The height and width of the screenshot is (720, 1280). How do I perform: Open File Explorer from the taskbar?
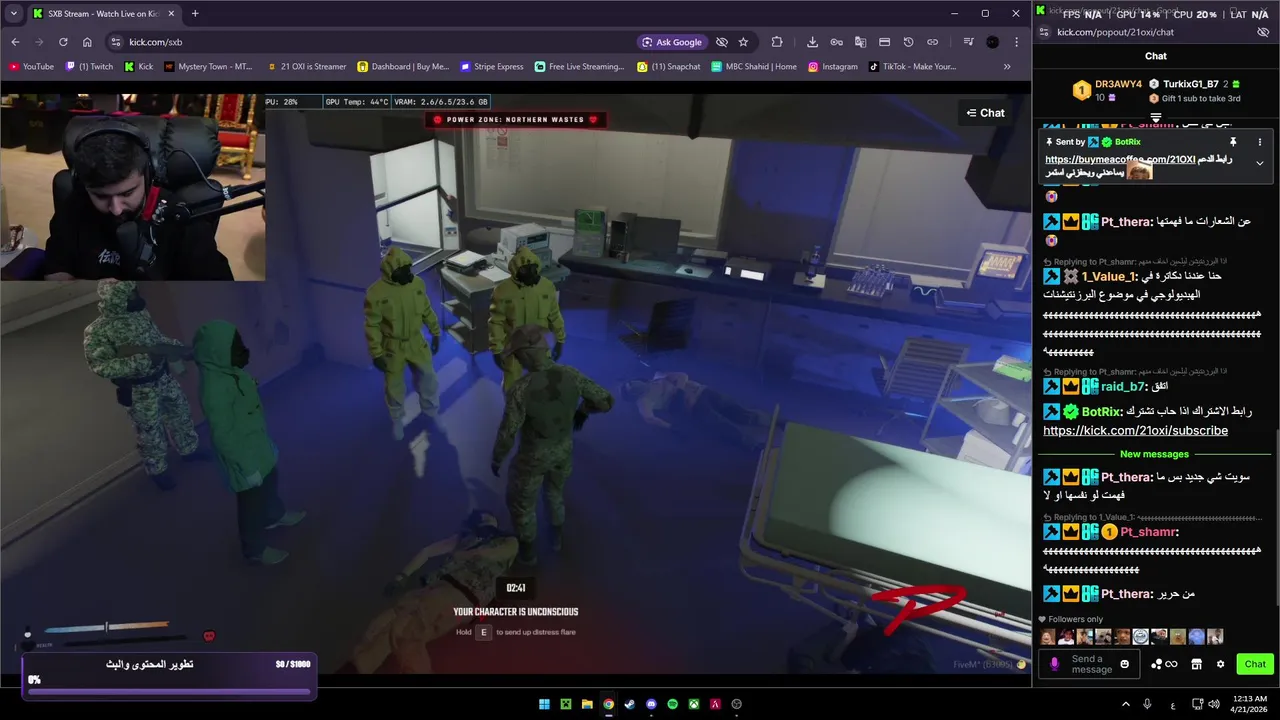tap(587, 704)
